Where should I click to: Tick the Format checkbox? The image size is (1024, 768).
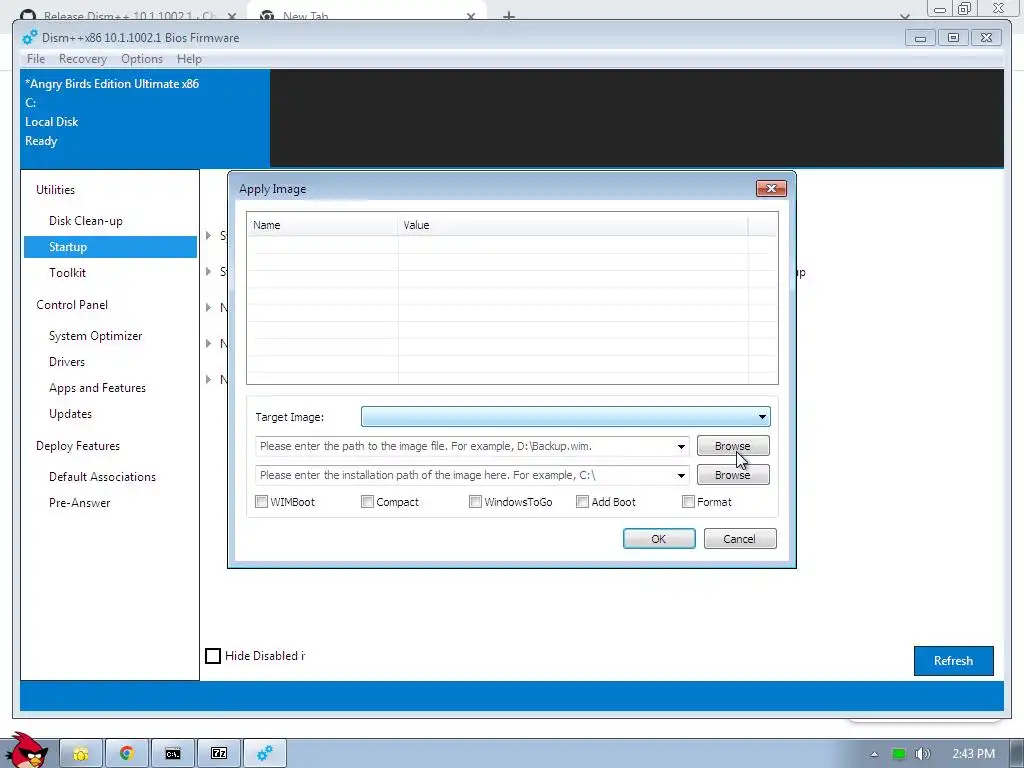coord(688,502)
